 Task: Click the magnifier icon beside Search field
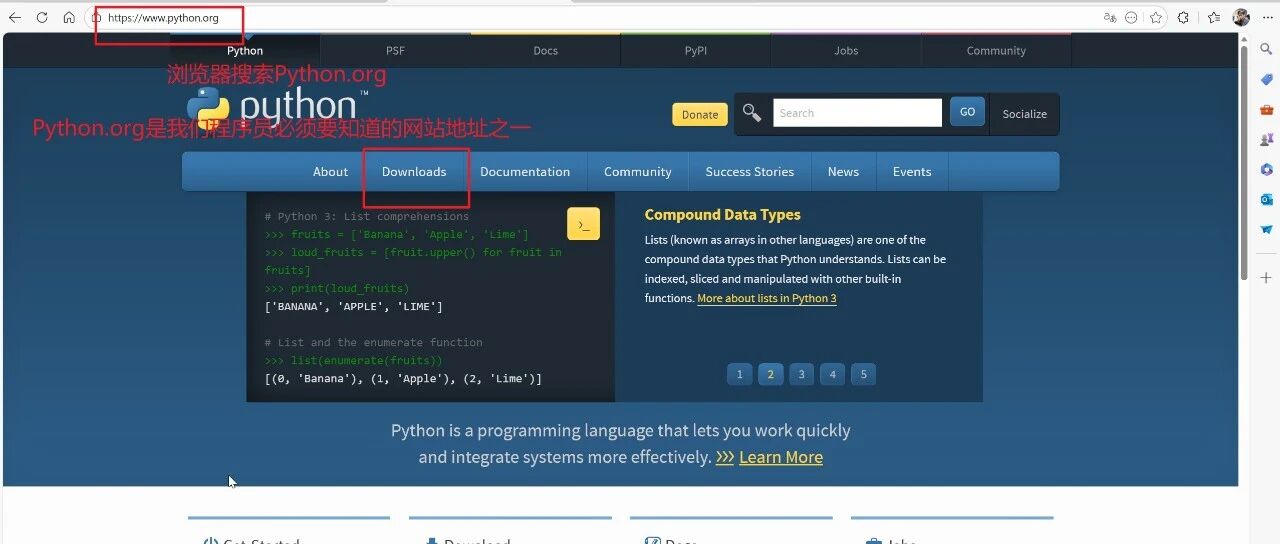coord(752,113)
